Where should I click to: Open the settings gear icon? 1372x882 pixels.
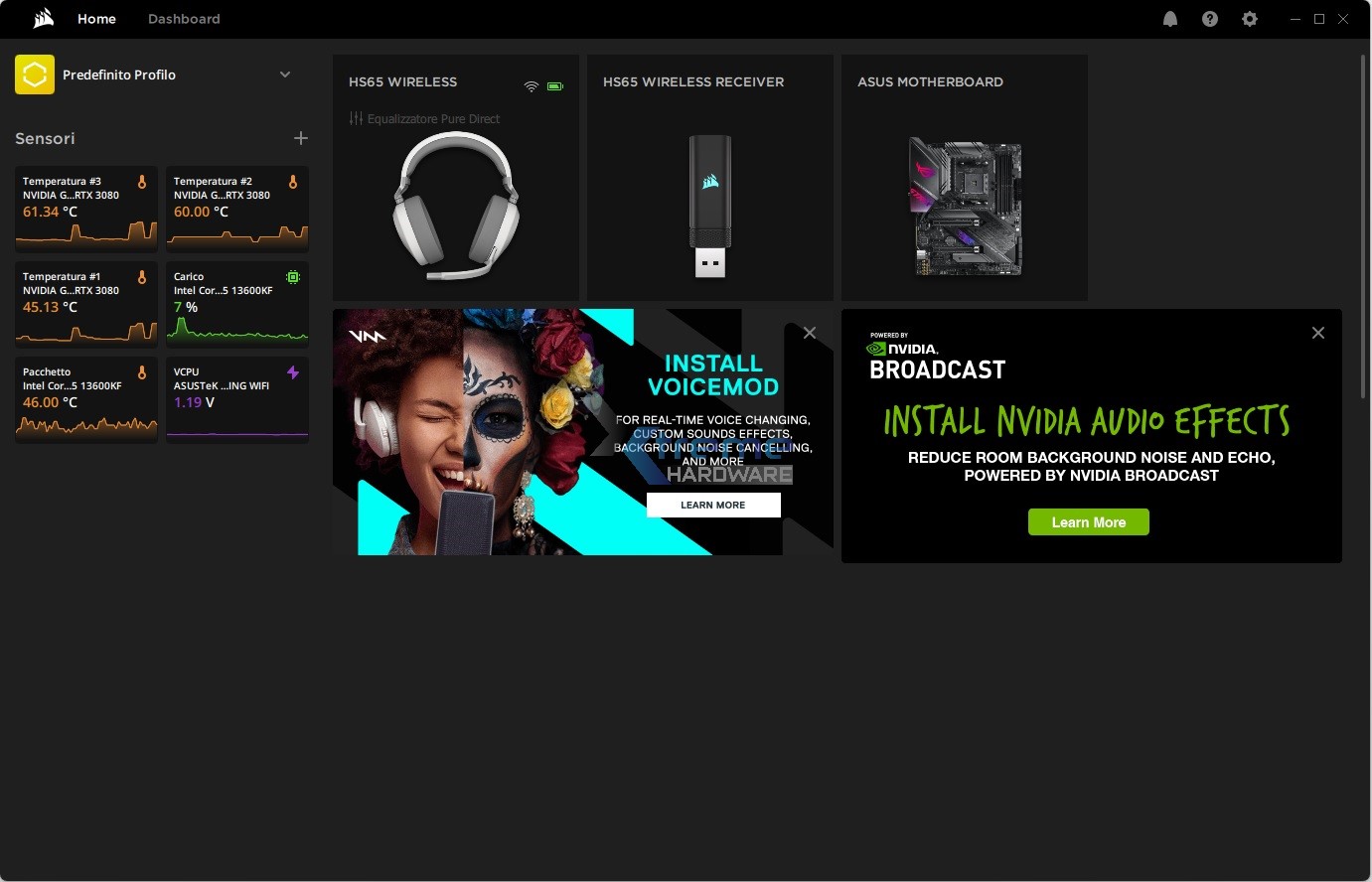1250,19
